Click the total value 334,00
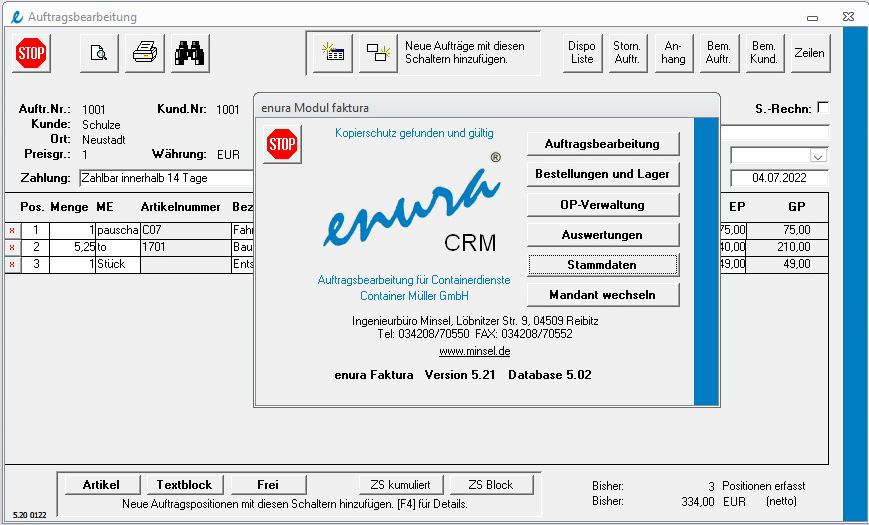This screenshot has width=869, height=525. coord(698,502)
